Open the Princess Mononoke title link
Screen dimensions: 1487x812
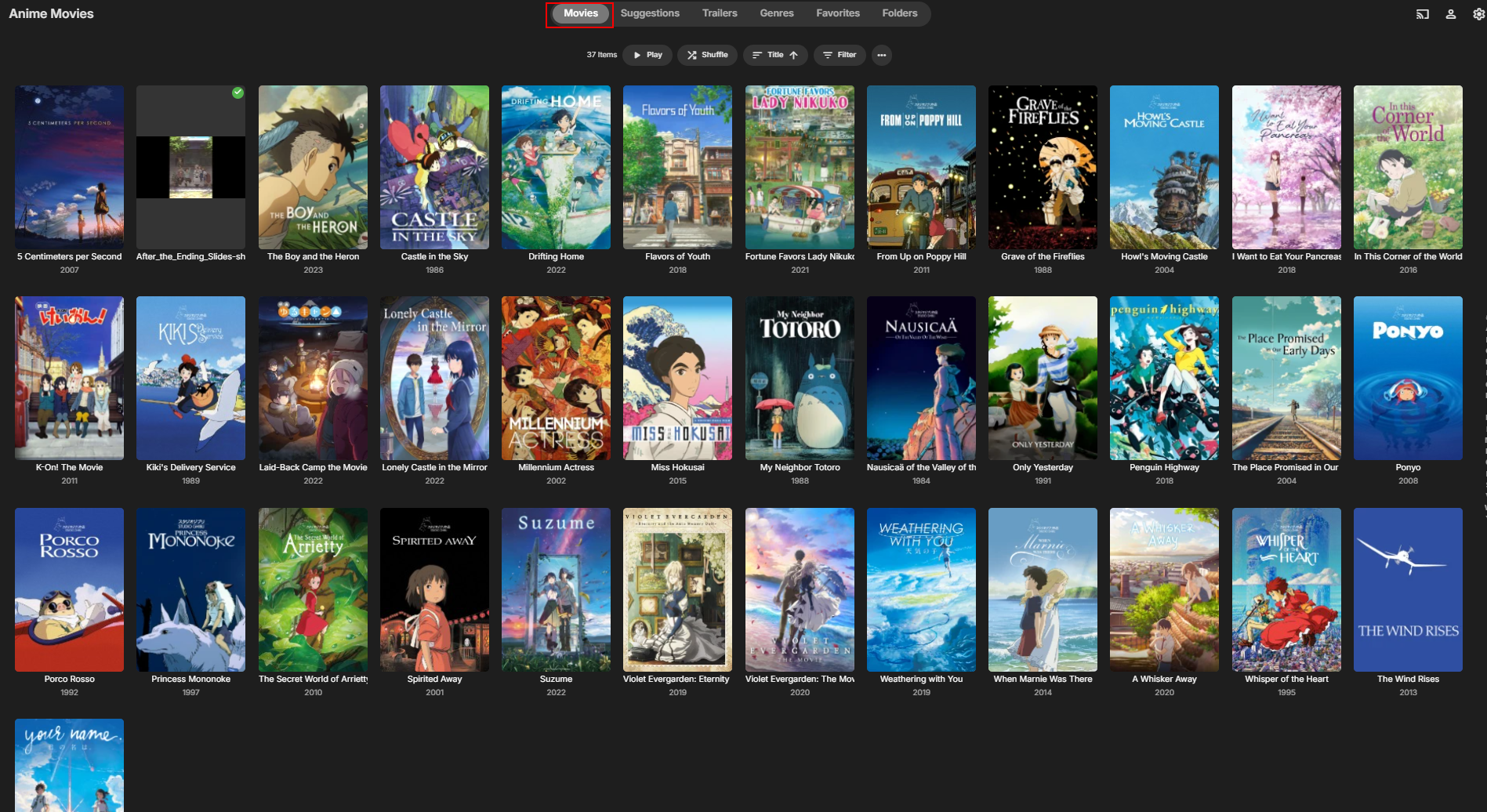point(190,679)
